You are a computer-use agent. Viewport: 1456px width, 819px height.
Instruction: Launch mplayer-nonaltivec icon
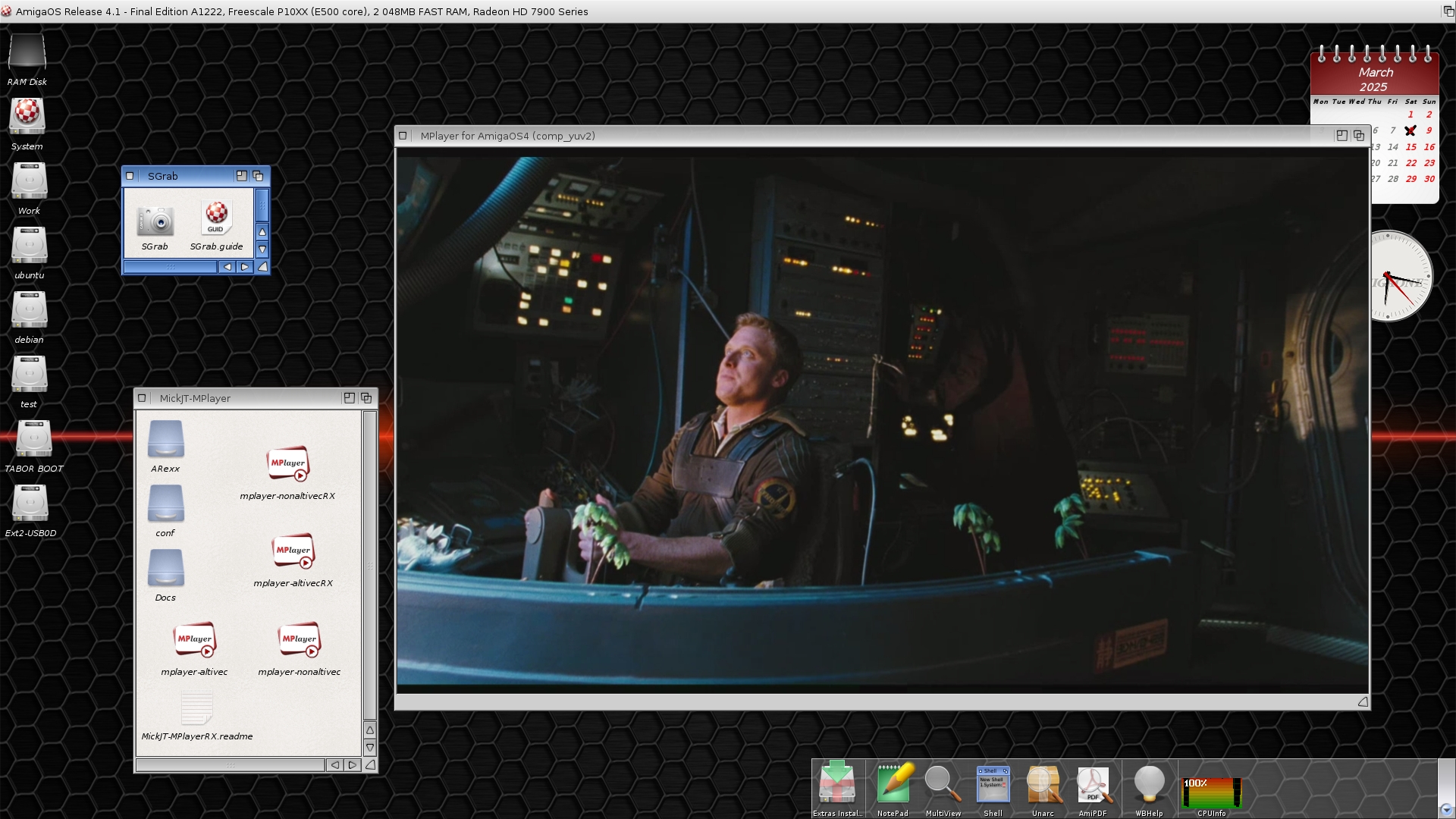(299, 641)
